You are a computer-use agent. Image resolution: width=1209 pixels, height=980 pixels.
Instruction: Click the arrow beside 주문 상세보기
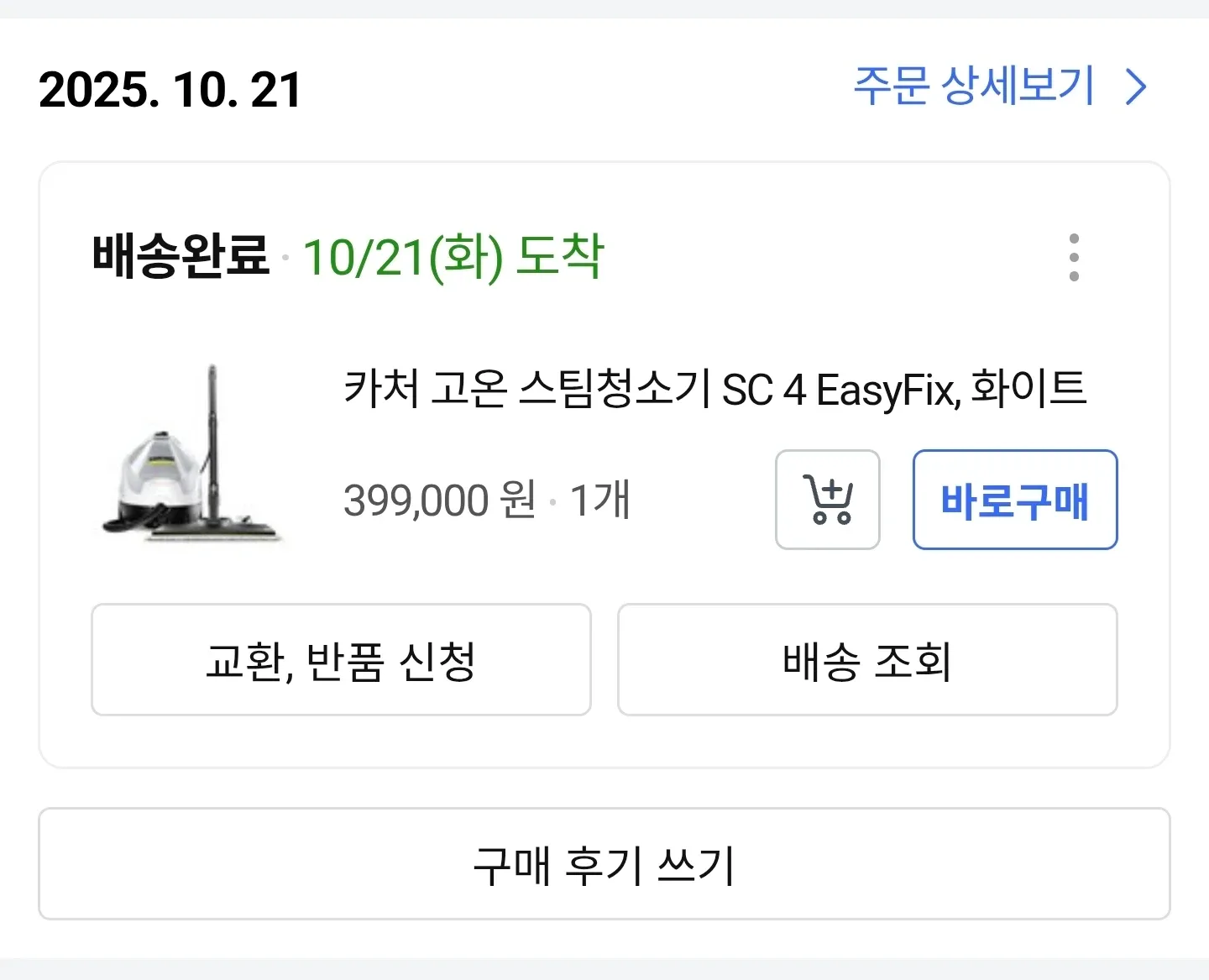pyautogui.click(x=1136, y=86)
